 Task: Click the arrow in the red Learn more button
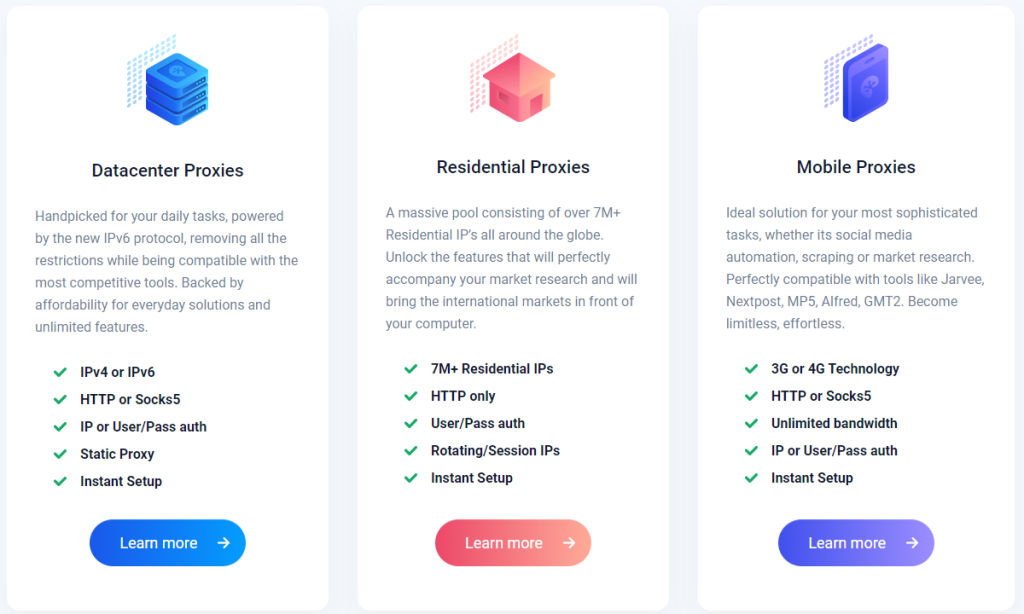[568, 543]
